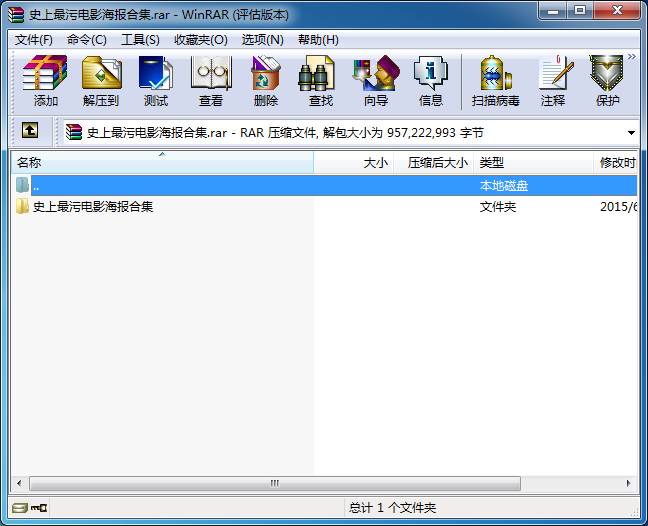Sort by 压缩后大小 column header

point(434,162)
